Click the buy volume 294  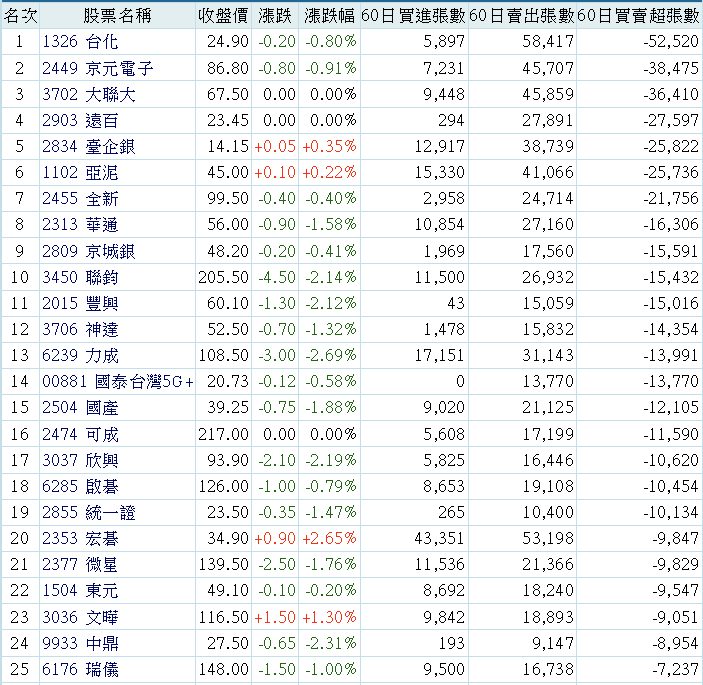click(x=451, y=120)
